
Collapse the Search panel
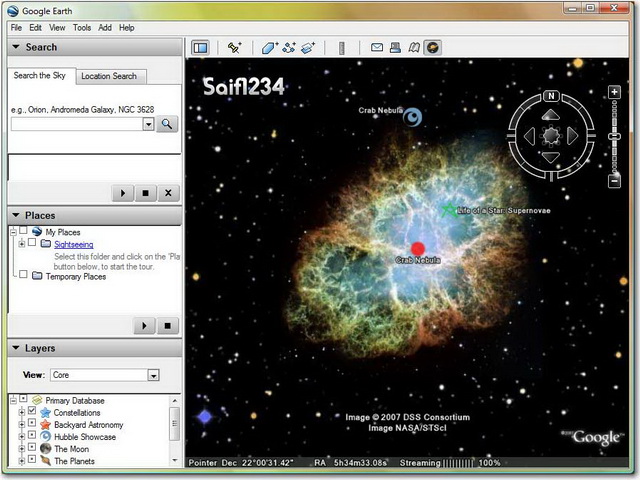16,47
